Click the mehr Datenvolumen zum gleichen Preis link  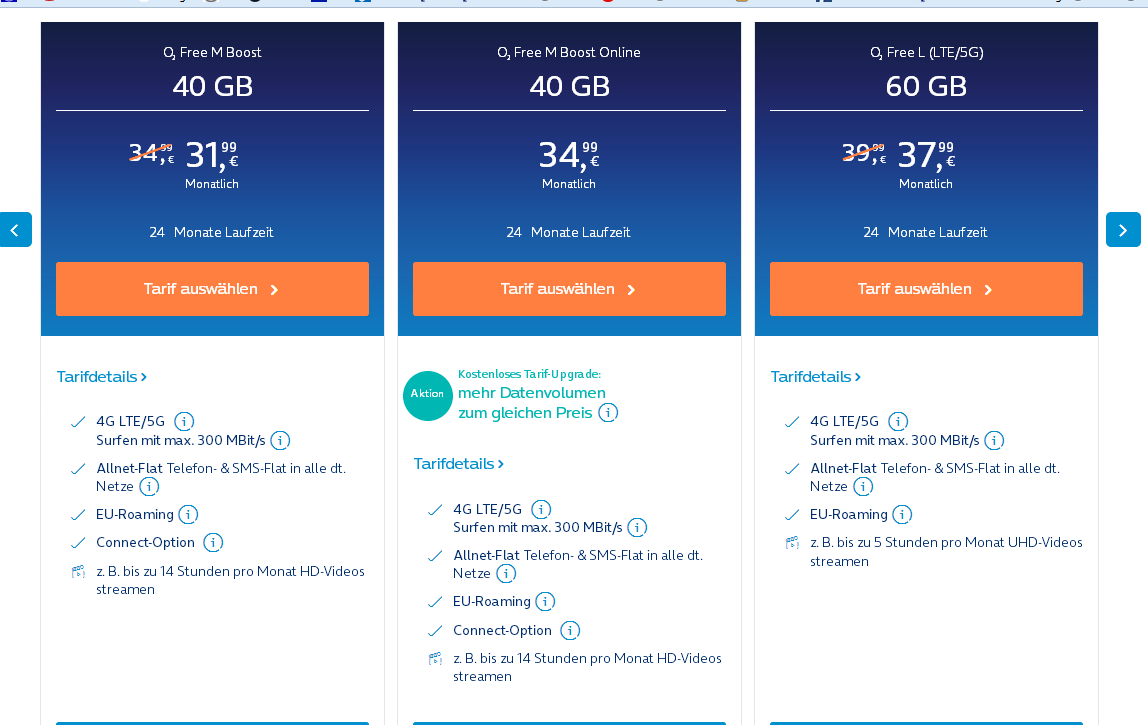532,403
